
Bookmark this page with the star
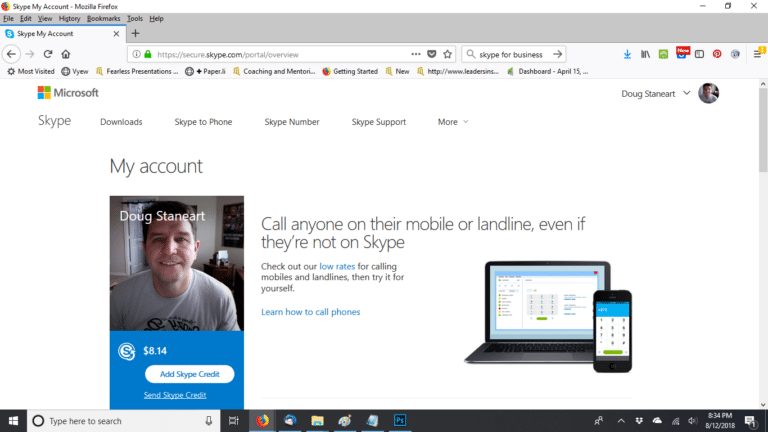447,54
